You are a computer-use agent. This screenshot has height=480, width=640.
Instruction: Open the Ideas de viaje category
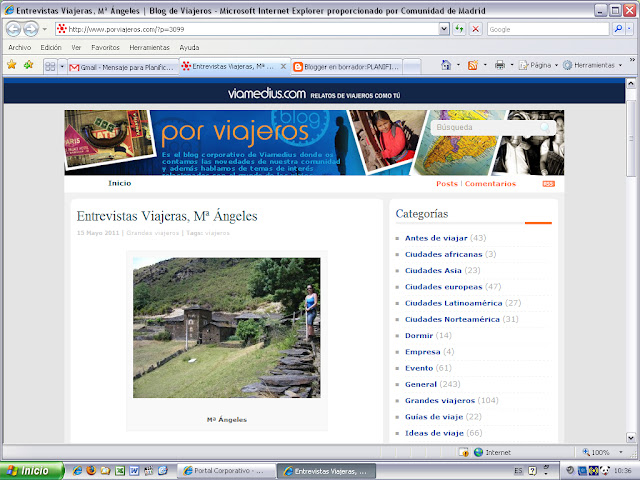434,433
